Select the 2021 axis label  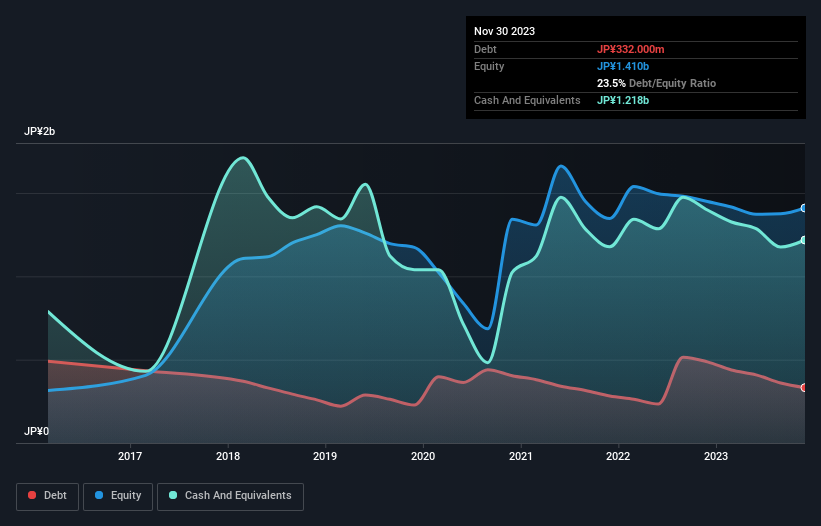pyautogui.click(x=520, y=456)
